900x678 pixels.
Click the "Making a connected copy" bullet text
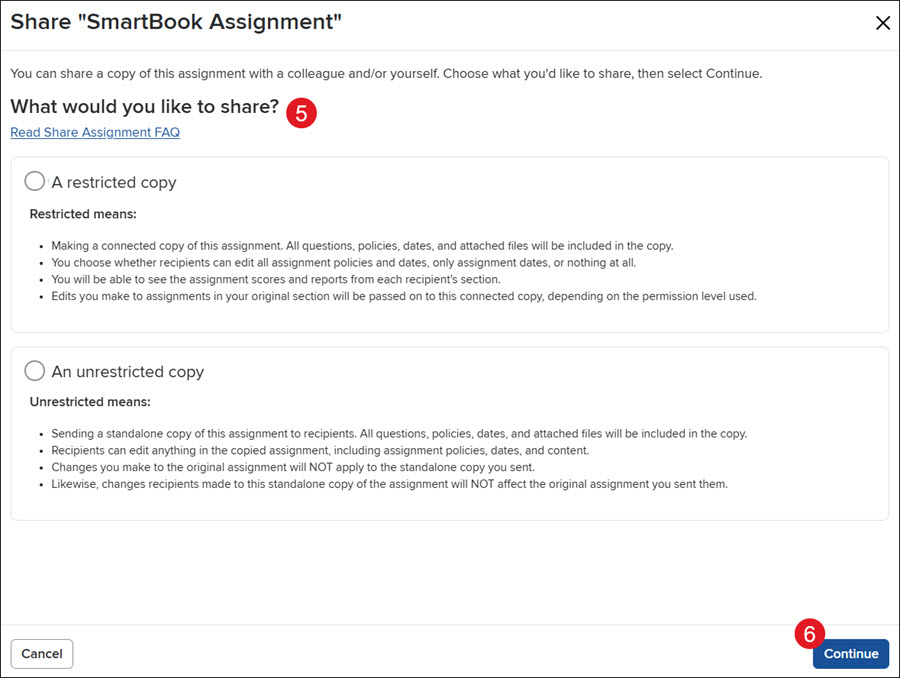coord(362,246)
